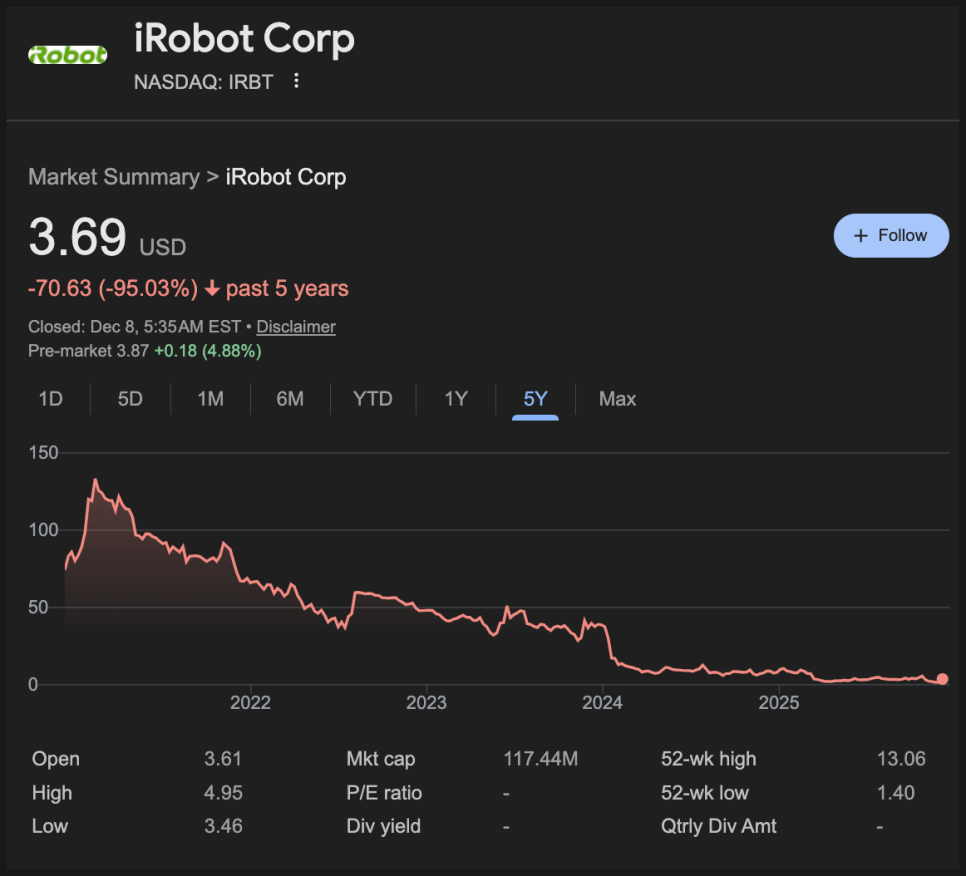Select the 6M chart range
This screenshot has height=876, width=966.
(x=290, y=399)
